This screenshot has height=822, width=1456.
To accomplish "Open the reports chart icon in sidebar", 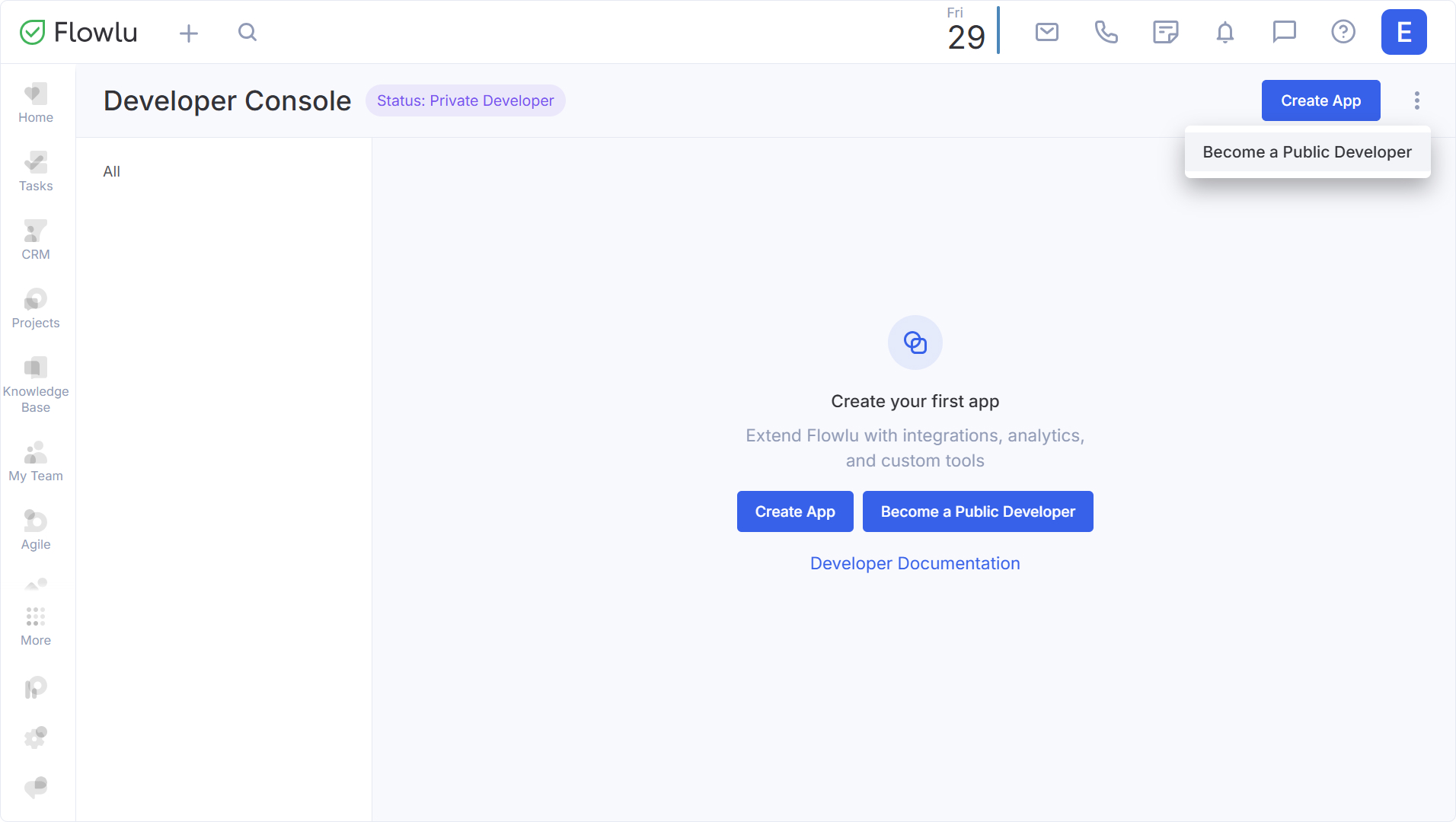I will (x=36, y=688).
